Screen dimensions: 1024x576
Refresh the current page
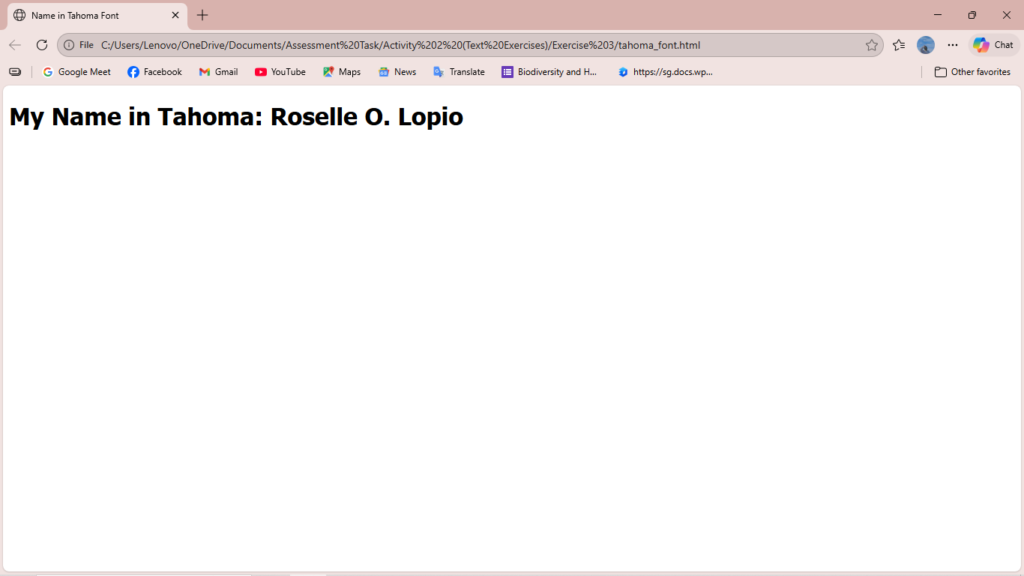click(42, 45)
